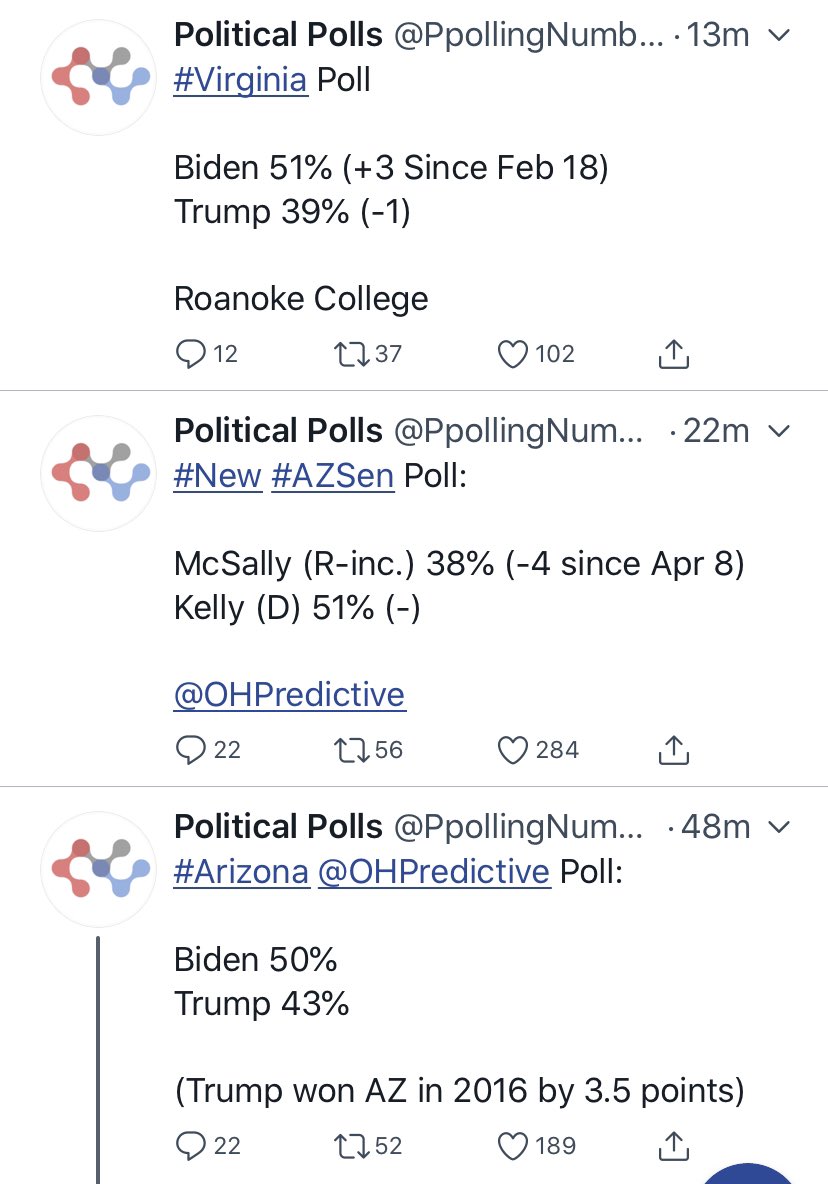Open options chevron on 13m tweet
The image size is (828, 1184).
coord(779,36)
